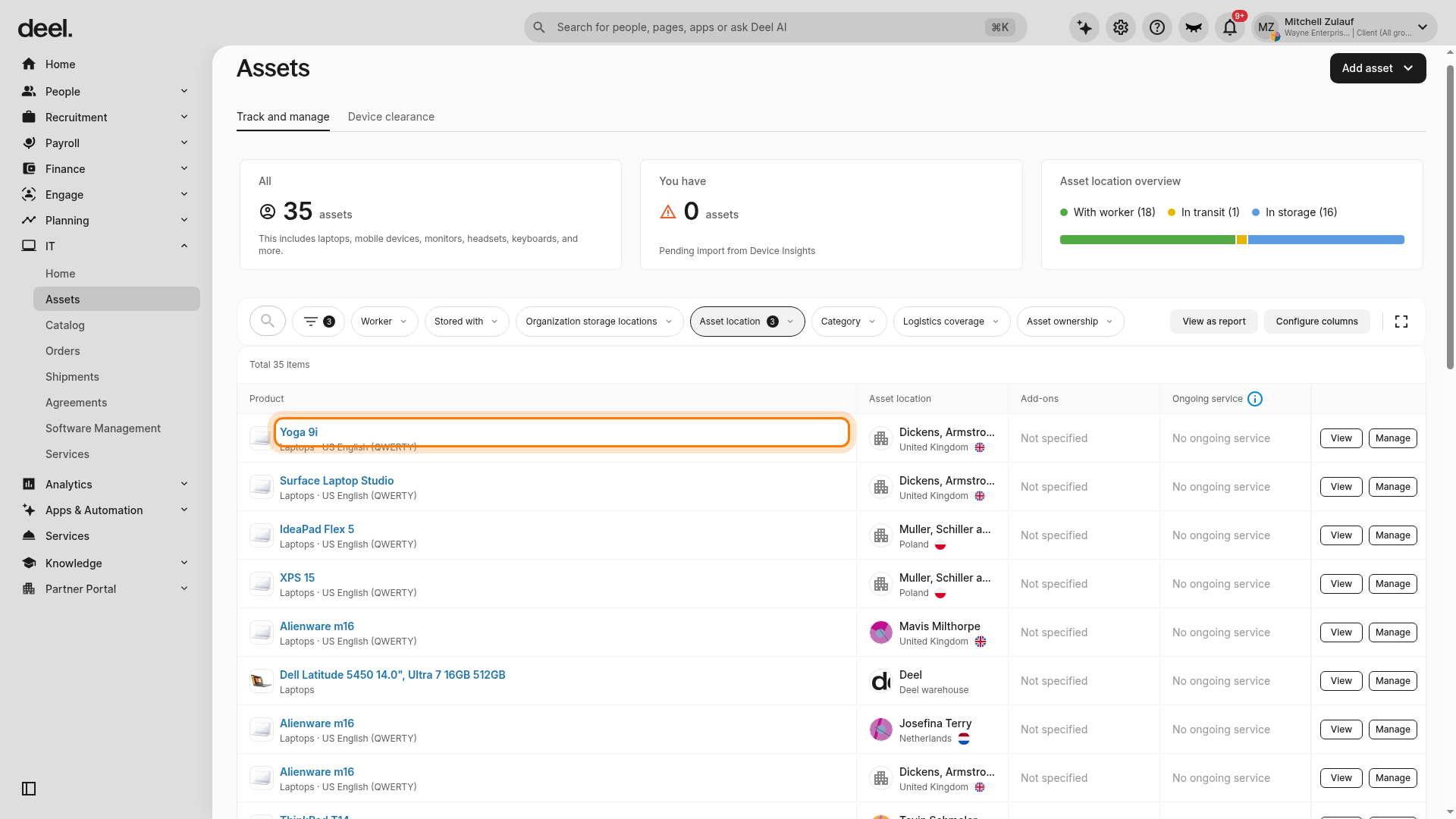Click the Deel warehouse logo icon
The height and width of the screenshot is (819, 1456).
click(881, 681)
